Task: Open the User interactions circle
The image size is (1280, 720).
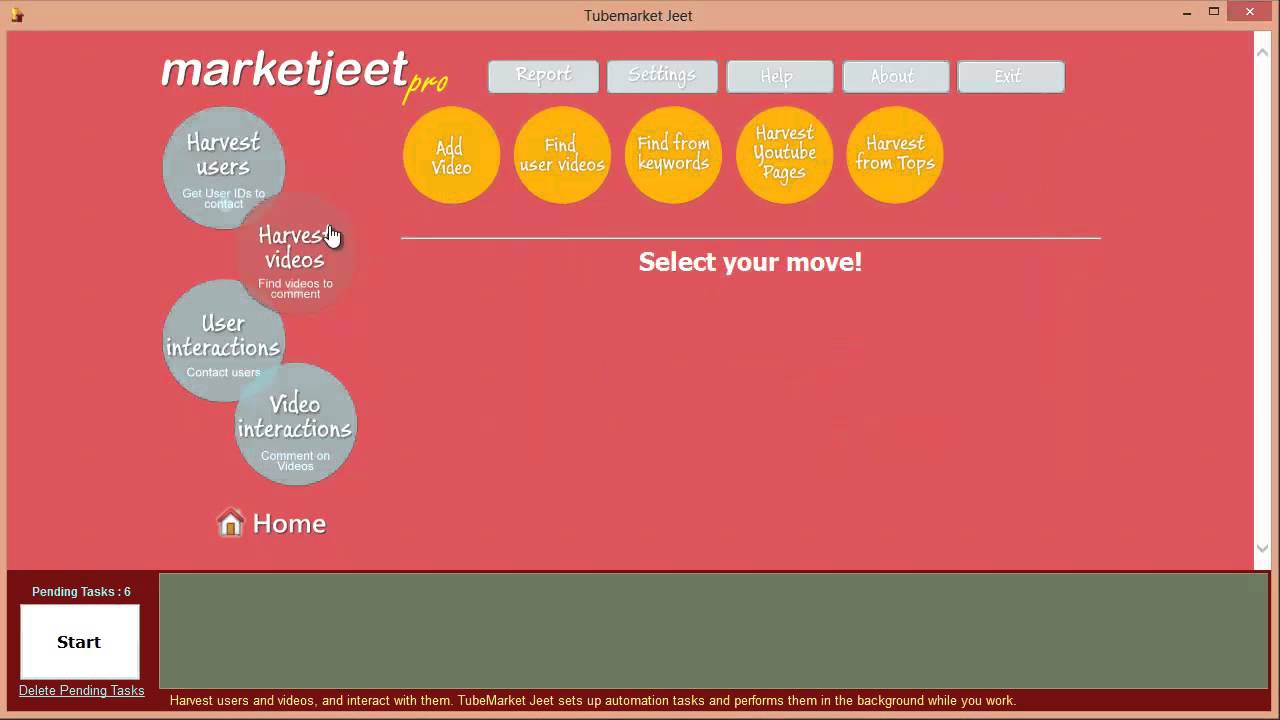Action: point(224,341)
